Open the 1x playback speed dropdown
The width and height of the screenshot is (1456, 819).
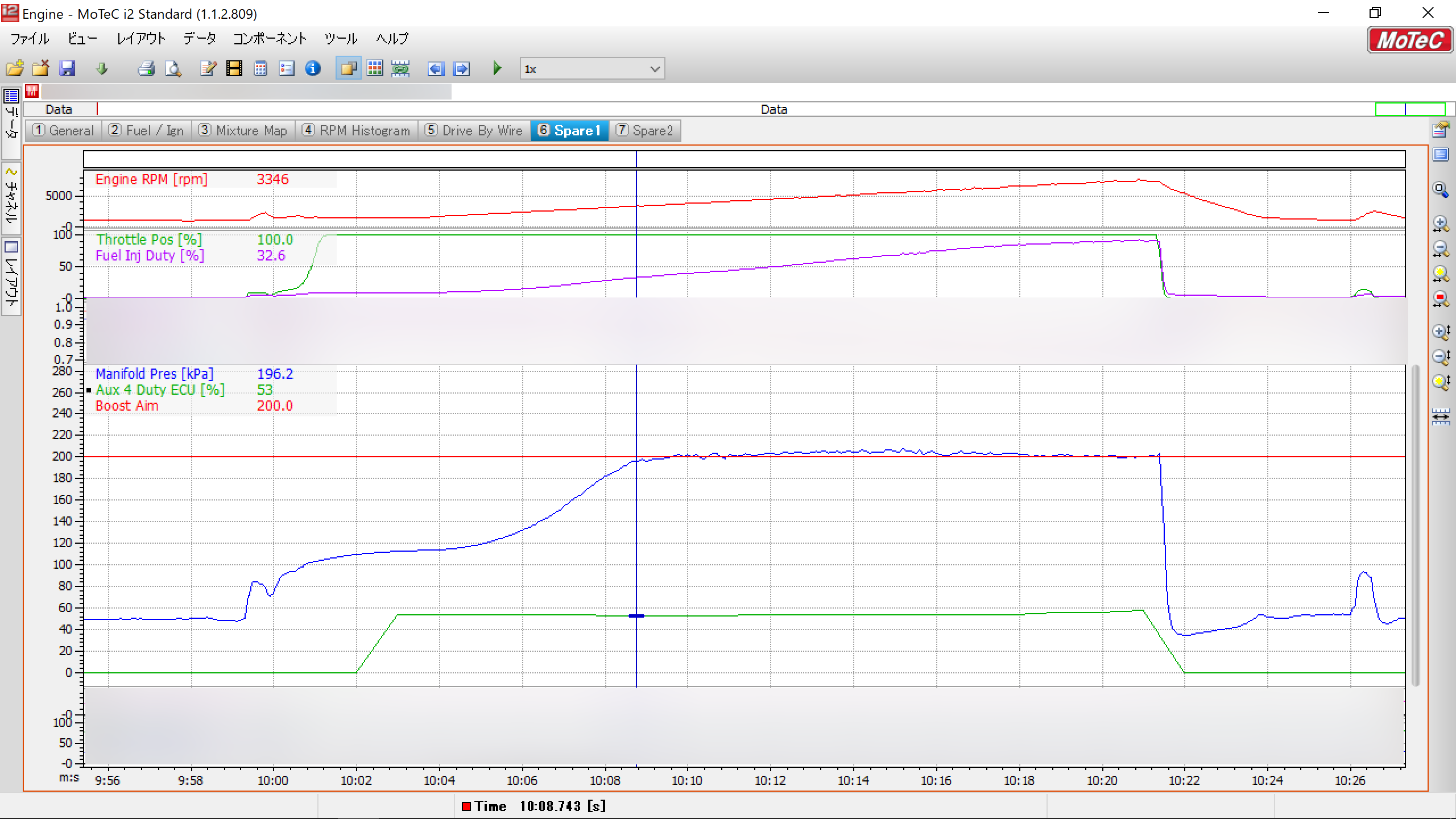[655, 69]
